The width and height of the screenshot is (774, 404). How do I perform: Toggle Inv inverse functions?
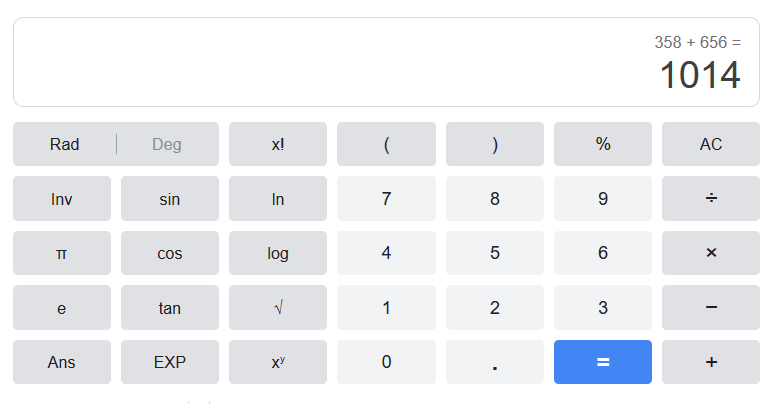click(62, 199)
